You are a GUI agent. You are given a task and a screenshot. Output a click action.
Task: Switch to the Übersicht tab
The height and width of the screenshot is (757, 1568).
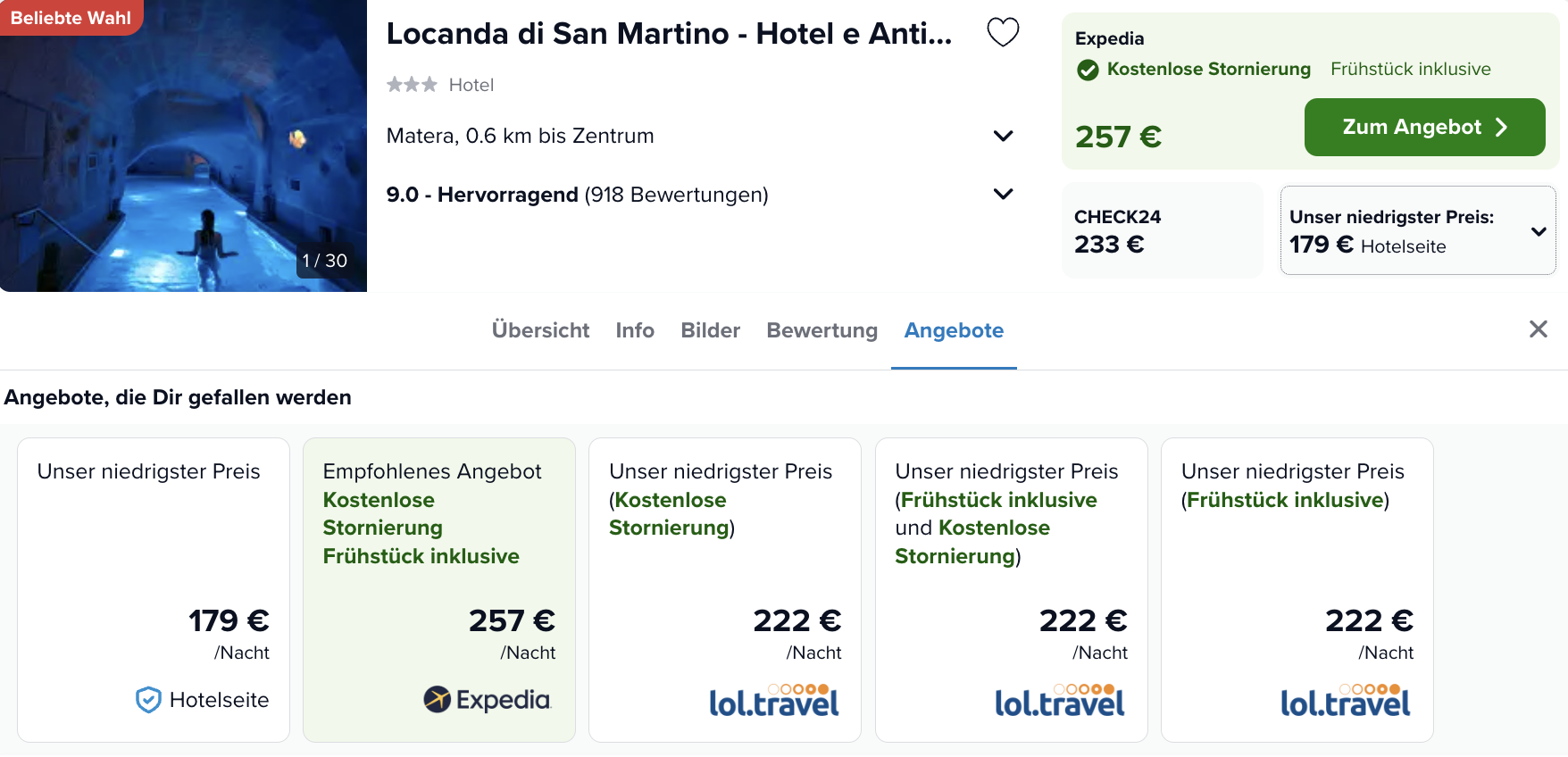tap(540, 330)
